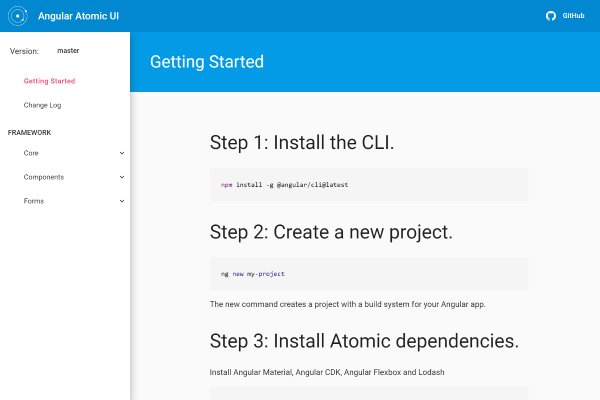
Task: Open the master version selector
Action: (x=68, y=50)
